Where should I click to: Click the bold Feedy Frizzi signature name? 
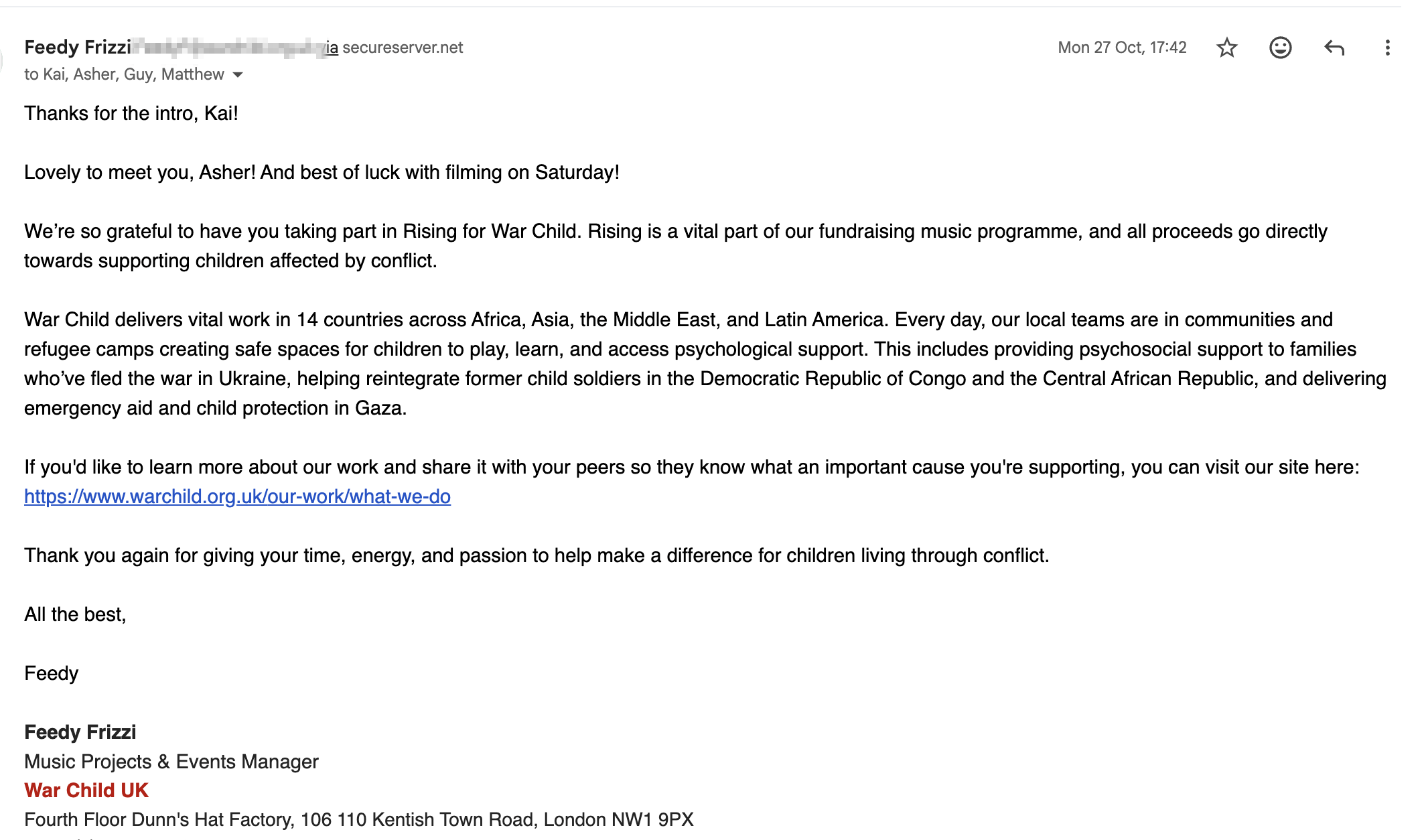pyautogui.click(x=80, y=732)
